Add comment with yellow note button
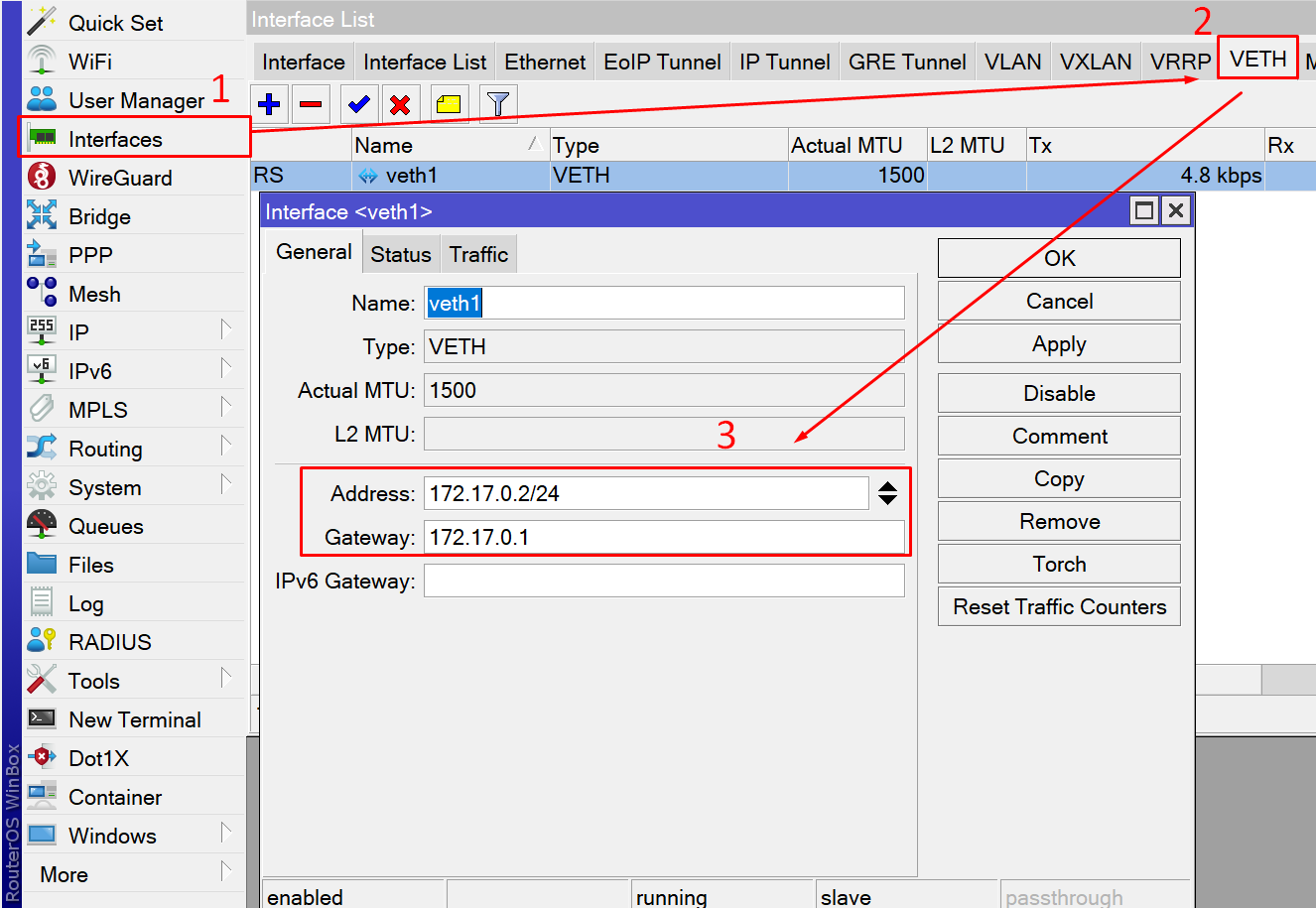Viewport: 1316px width, 908px height. click(x=449, y=103)
